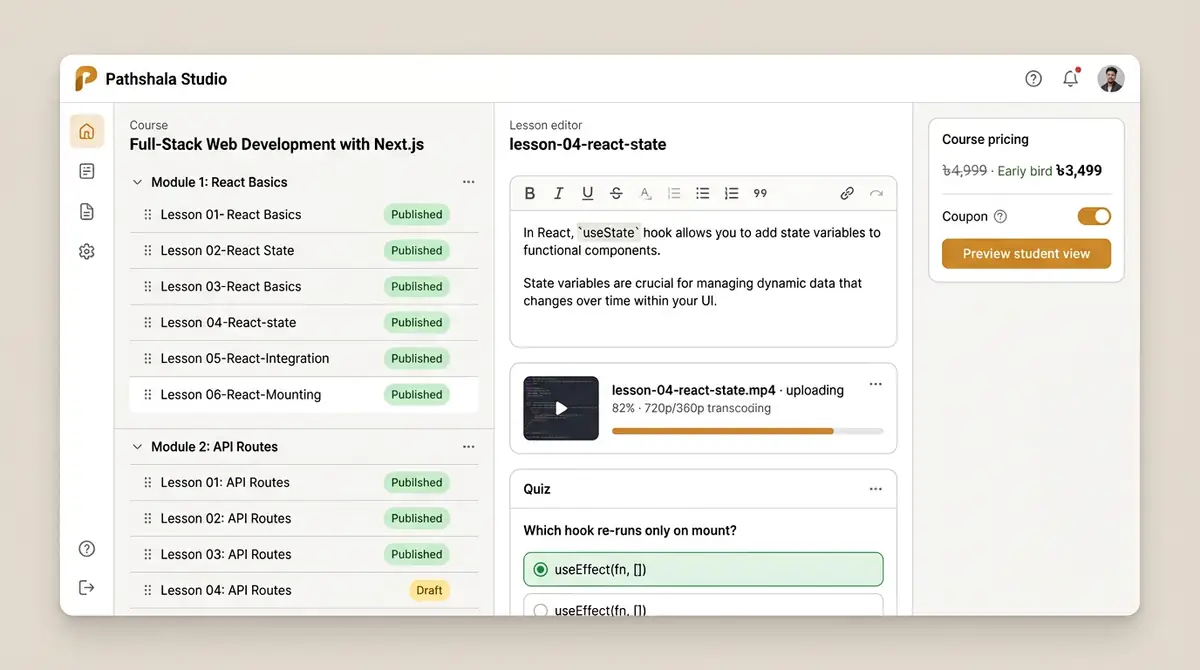Click the course title Full-Stack Web Development with Next.js
This screenshot has width=1200, height=670.
pos(277,144)
